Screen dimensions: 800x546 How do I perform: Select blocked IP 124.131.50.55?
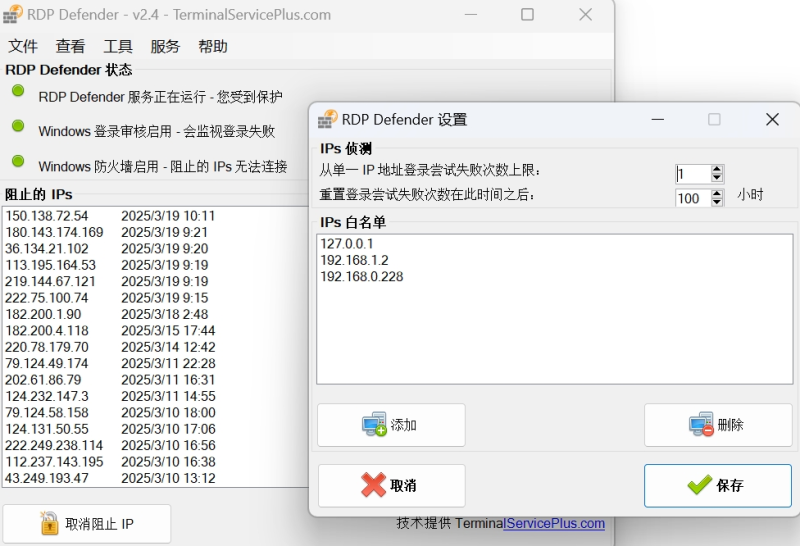click(x=46, y=429)
